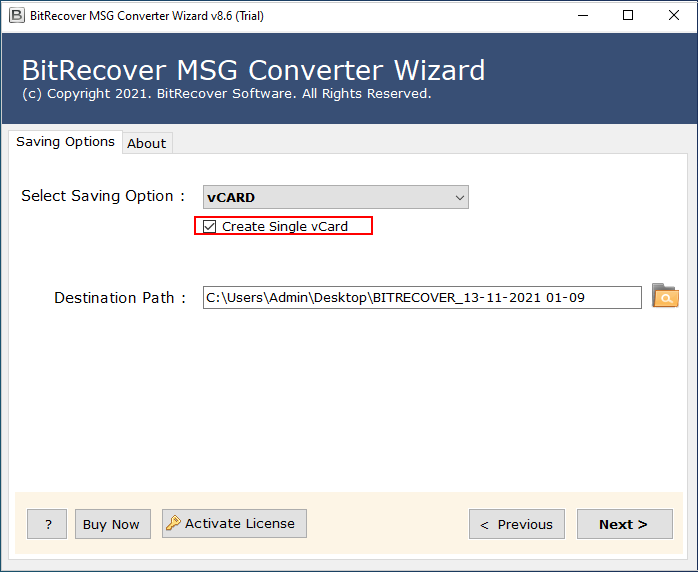Click into the Destination Path input field
Image resolution: width=698 pixels, height=572 pixels.
(x=422, y=297)
